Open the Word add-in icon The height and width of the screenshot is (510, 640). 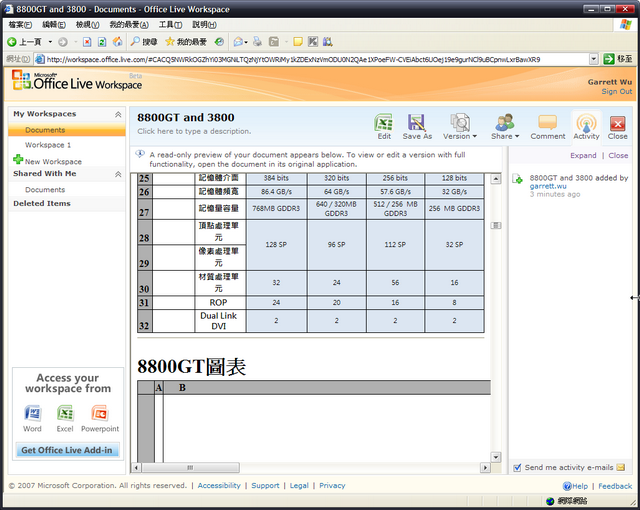tap(32, 413)
